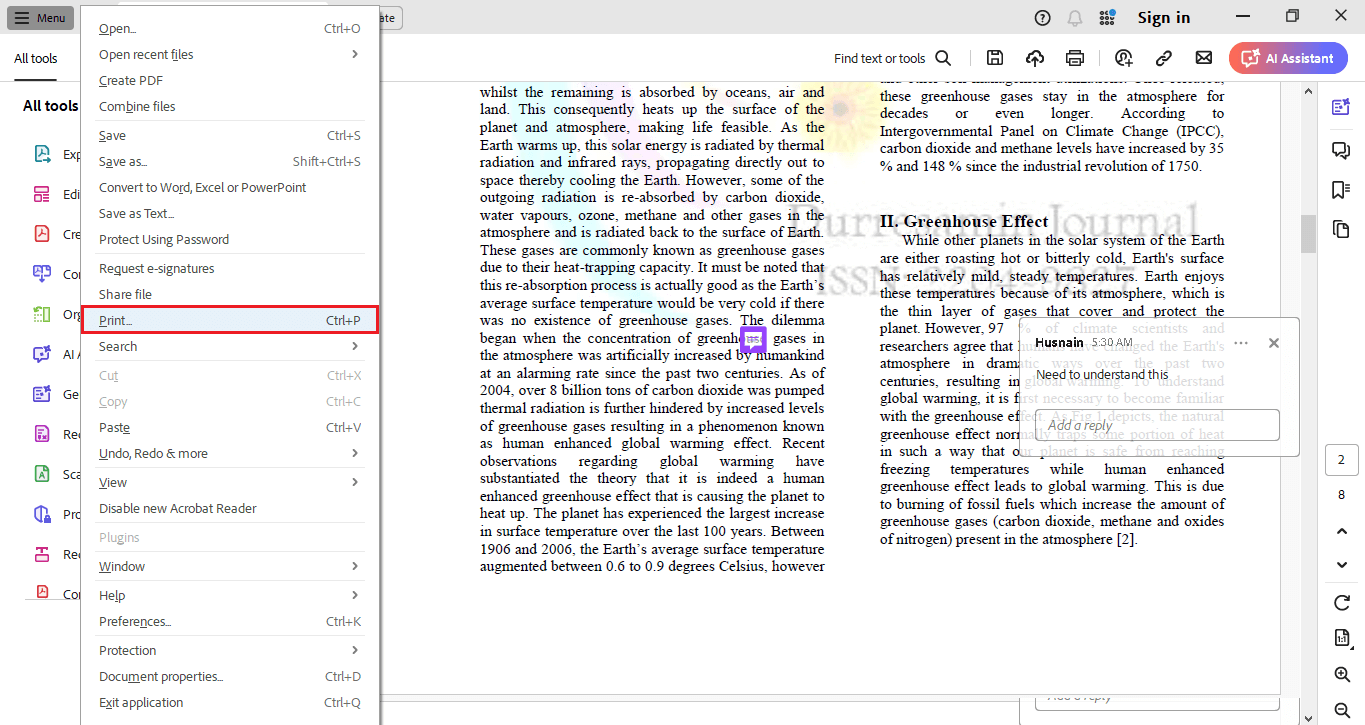Click the Add a reply field in Husnain's comment

(1157, 425)
